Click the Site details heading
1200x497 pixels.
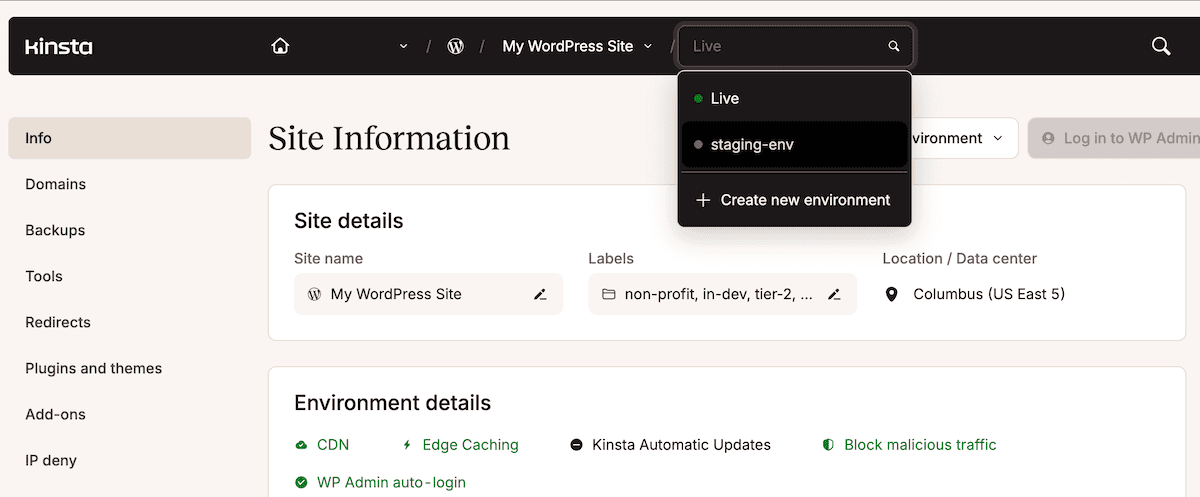tap(349, 221)
